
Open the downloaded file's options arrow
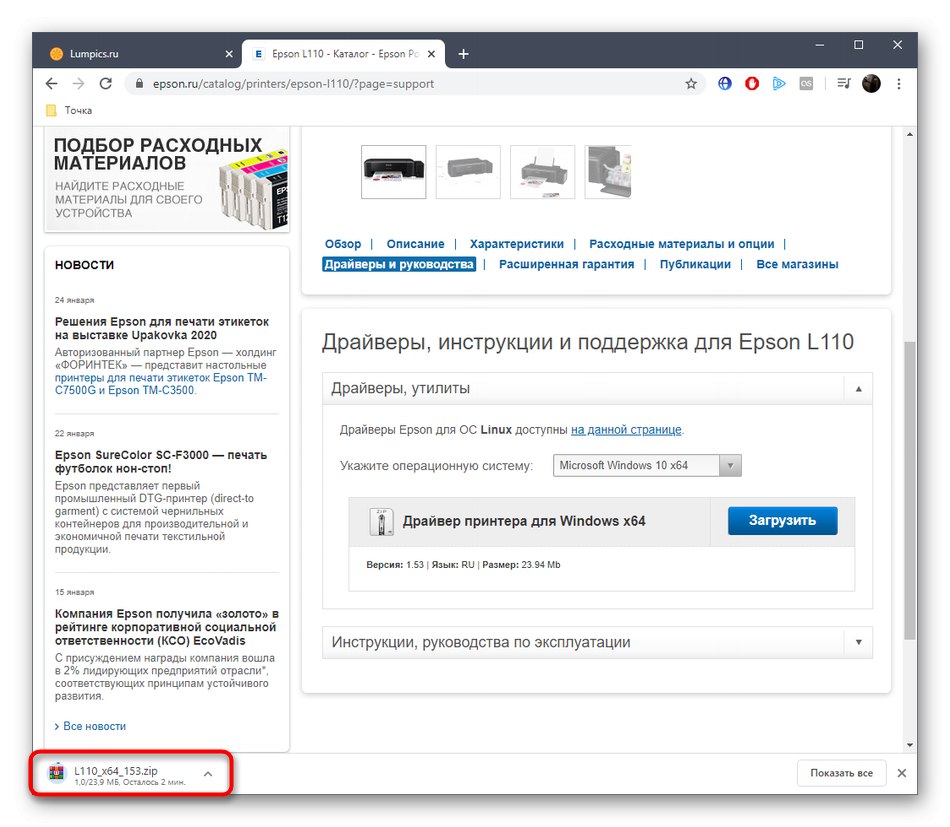click(x=208, y=772)
